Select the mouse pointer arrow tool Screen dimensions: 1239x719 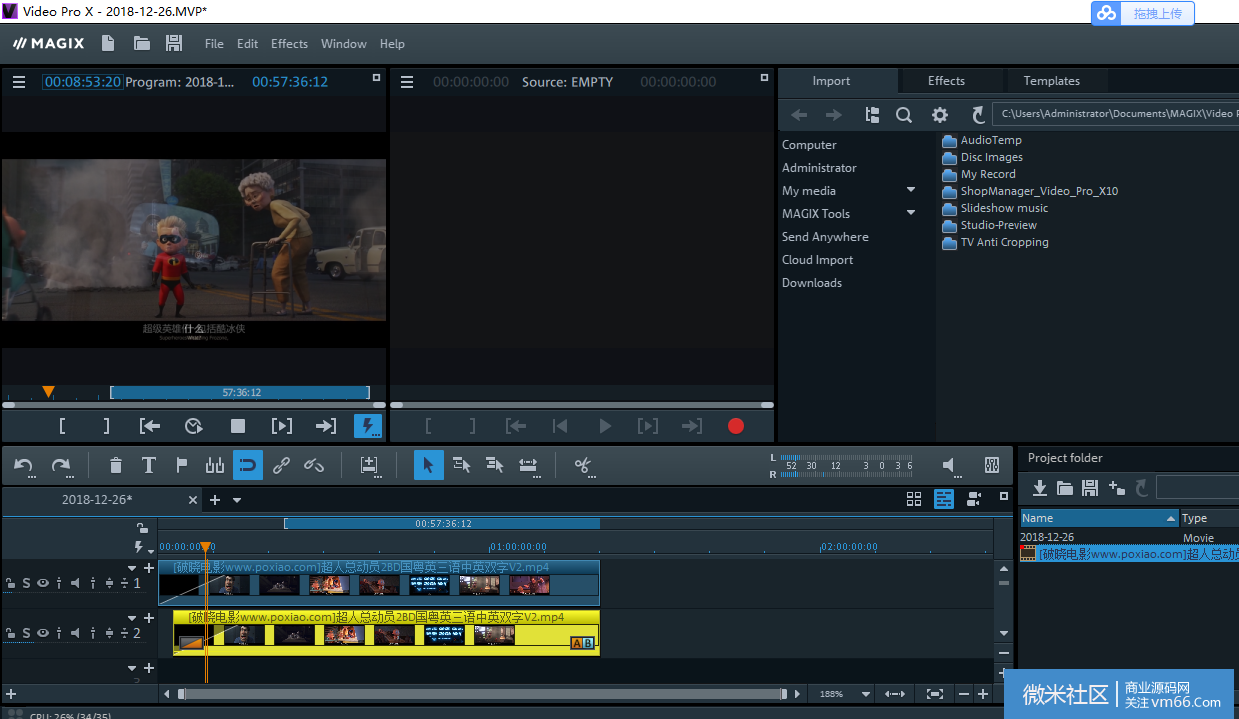tap(428, 465)
